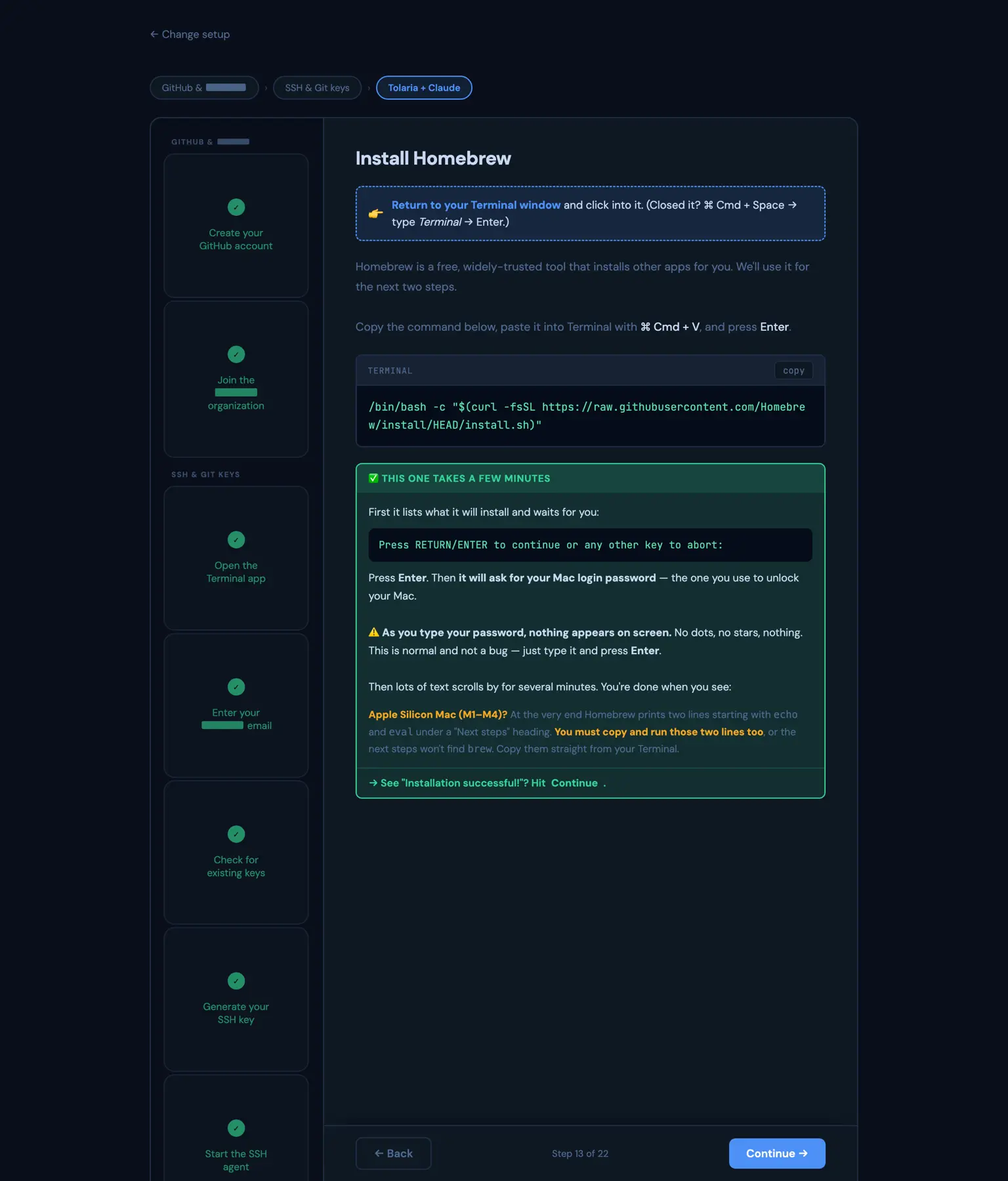Screen dimensions: 1008x1181
Task: Click the checkmark for Generate your SSH key
Action: pos(236,981)
